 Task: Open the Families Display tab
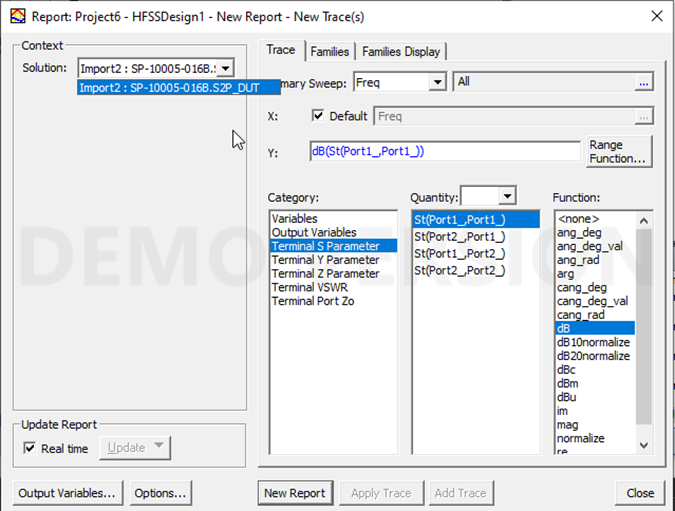click(400, 51)
